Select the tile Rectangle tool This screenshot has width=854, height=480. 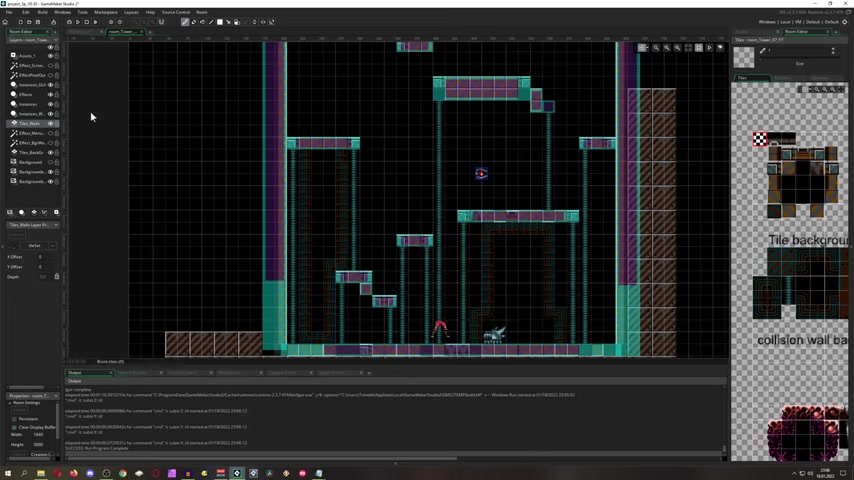220,22
